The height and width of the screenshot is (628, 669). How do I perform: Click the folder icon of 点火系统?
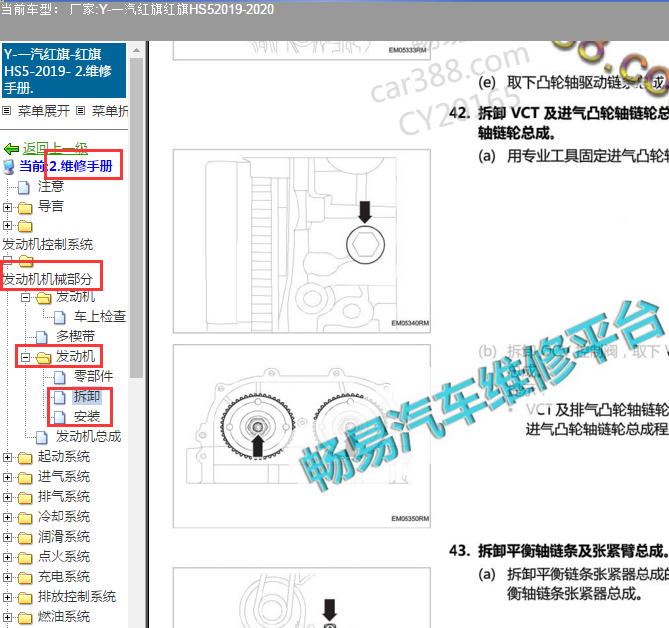click(26, 558)
